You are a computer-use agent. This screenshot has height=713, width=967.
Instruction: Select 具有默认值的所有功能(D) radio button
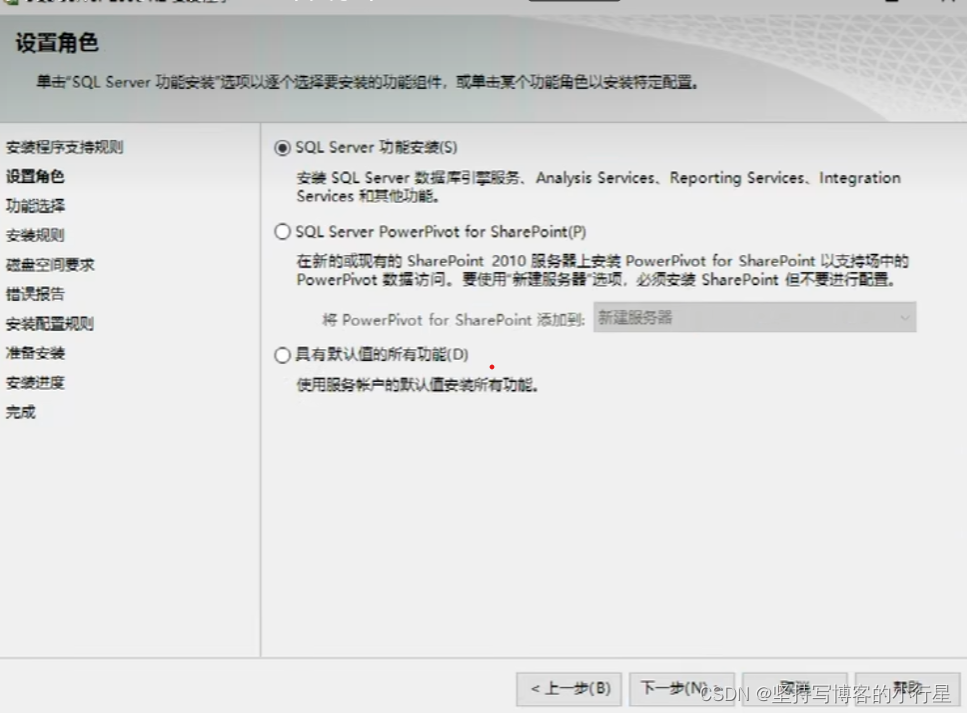(x=282, y=355)
